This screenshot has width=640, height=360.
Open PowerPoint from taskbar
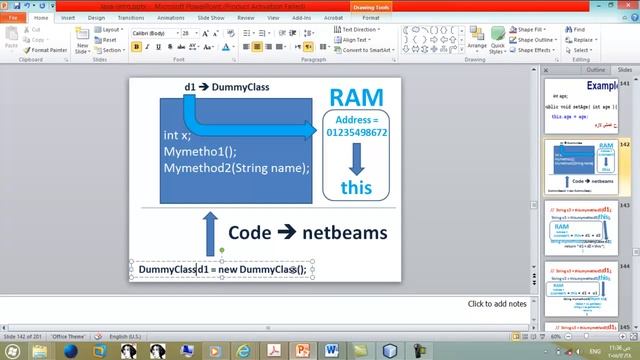302,351
